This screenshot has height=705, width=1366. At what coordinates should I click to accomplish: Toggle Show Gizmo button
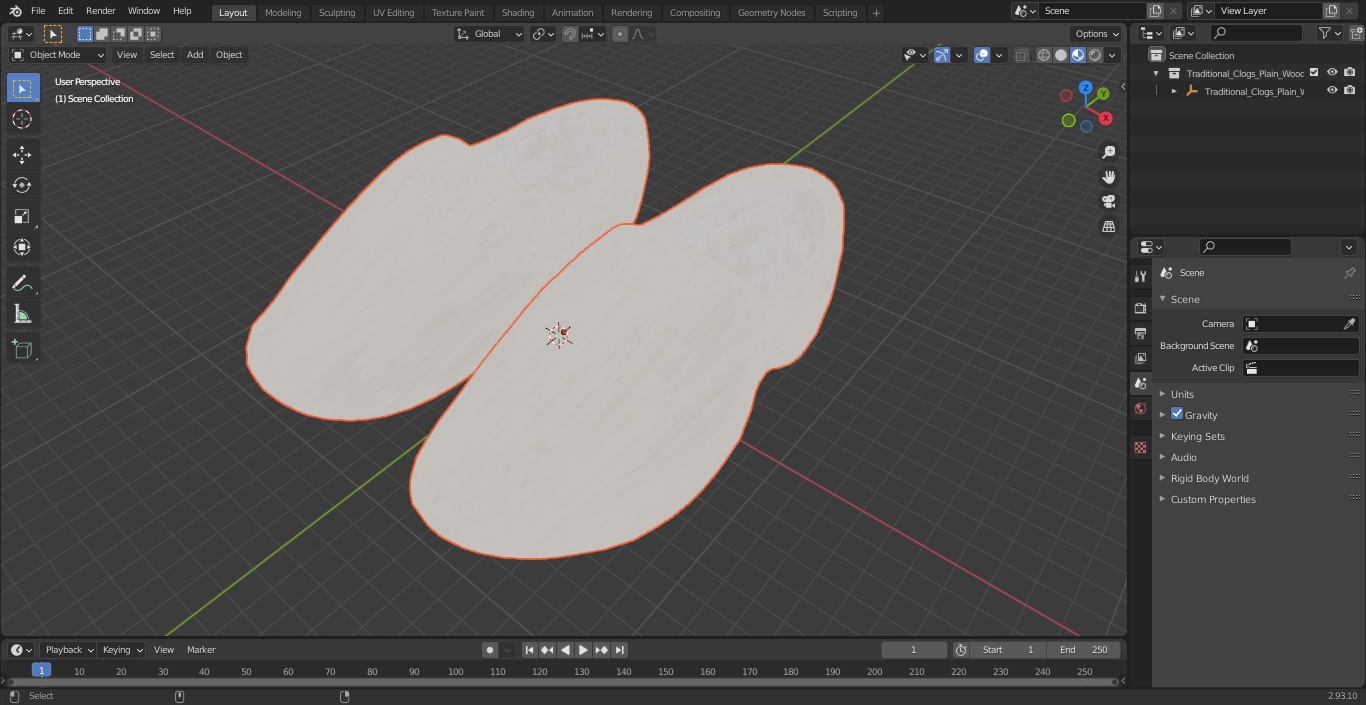[x=941, y=55]
